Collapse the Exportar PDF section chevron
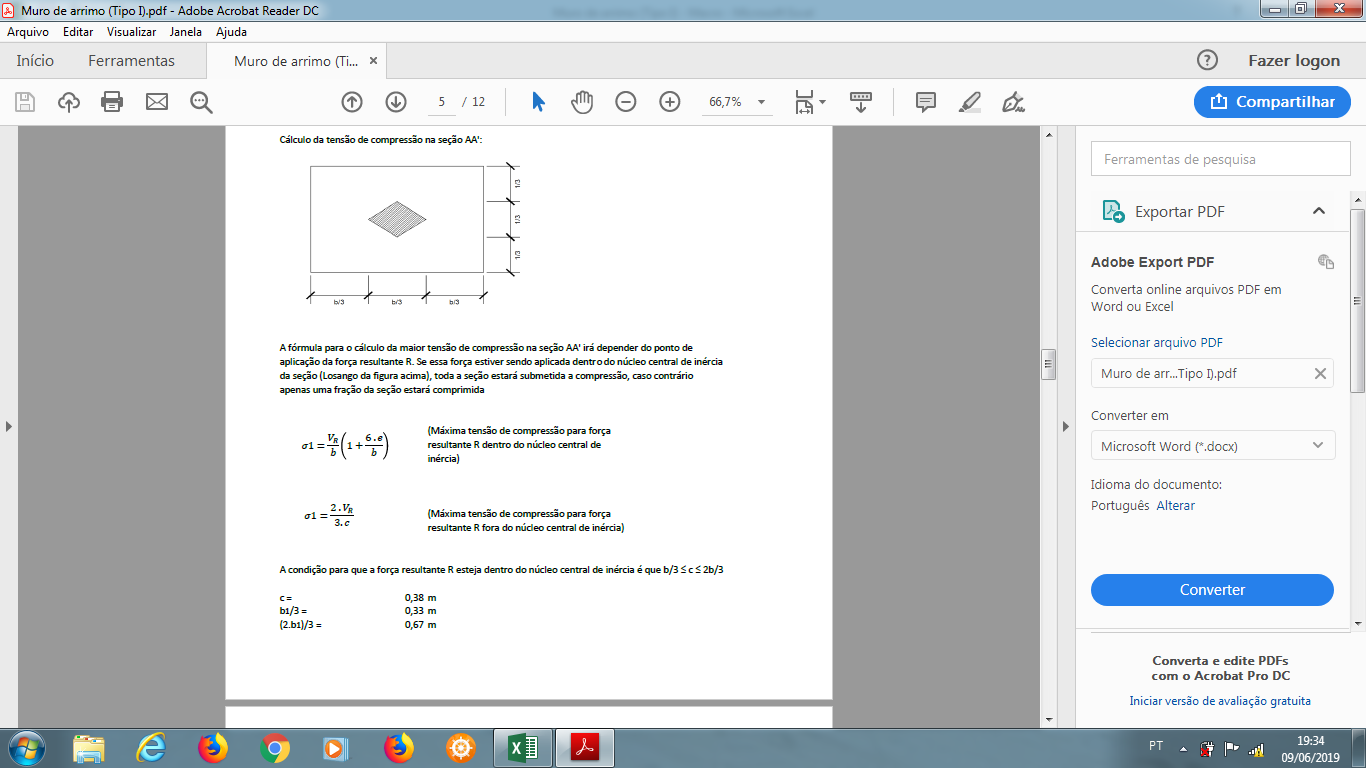This screenshot has width=1366, height=768. pyautogui.click(x=1319, y=211)
